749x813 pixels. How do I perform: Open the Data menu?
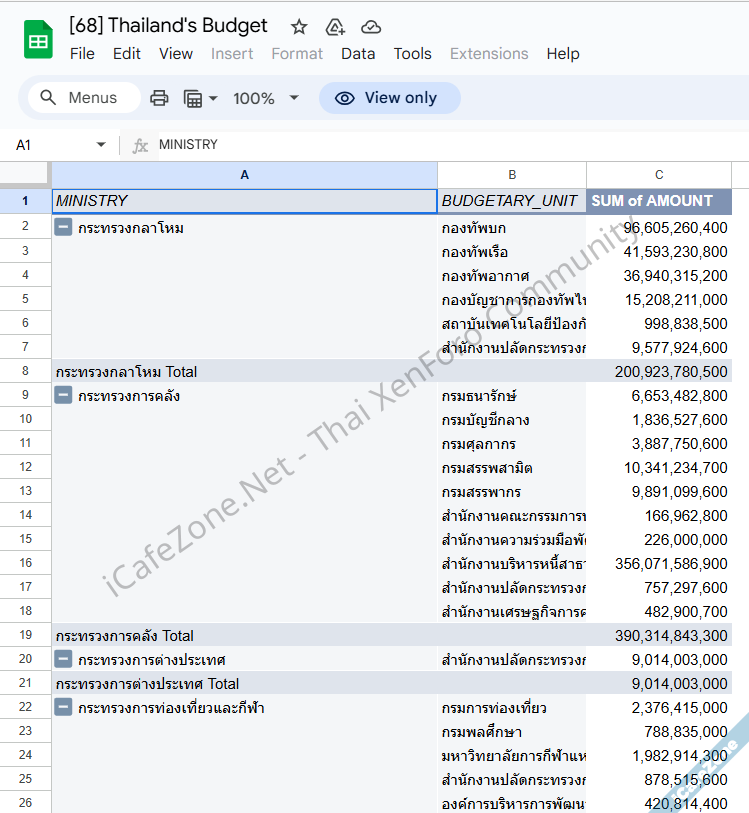(x=358, y=54)
